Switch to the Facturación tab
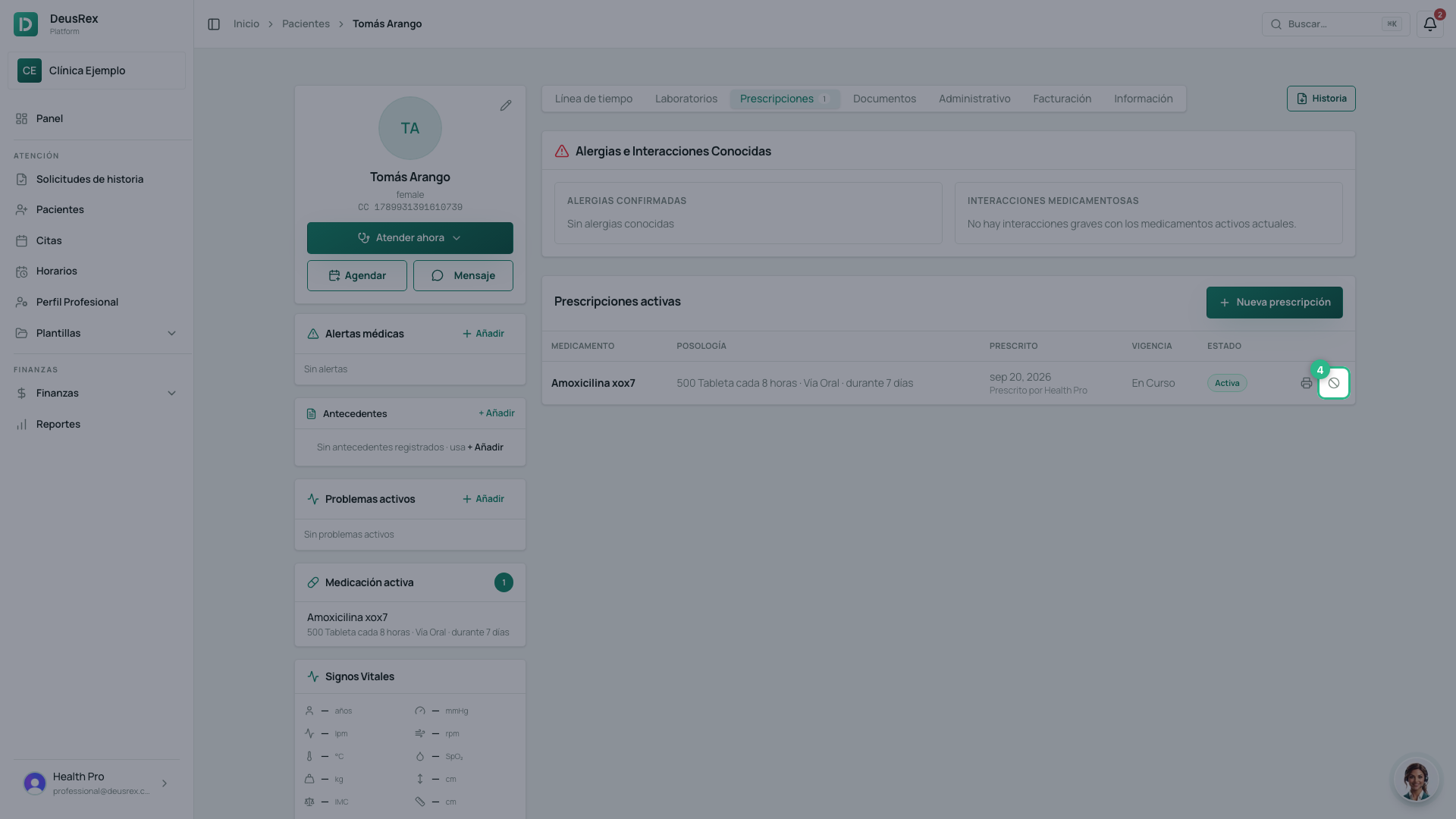 pyautogui.click(x=1062, y=99)
